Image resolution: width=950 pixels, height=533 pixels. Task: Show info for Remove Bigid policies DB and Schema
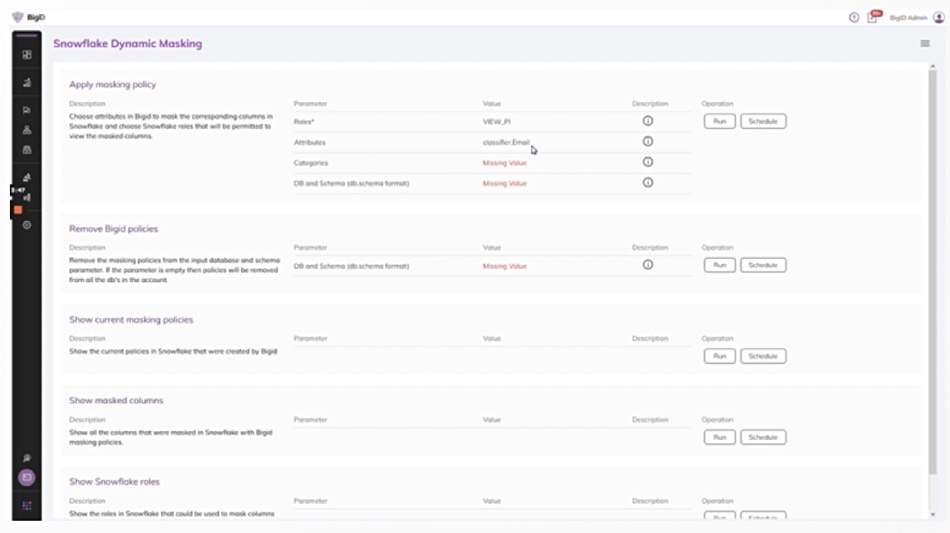(x=648, y=265)
